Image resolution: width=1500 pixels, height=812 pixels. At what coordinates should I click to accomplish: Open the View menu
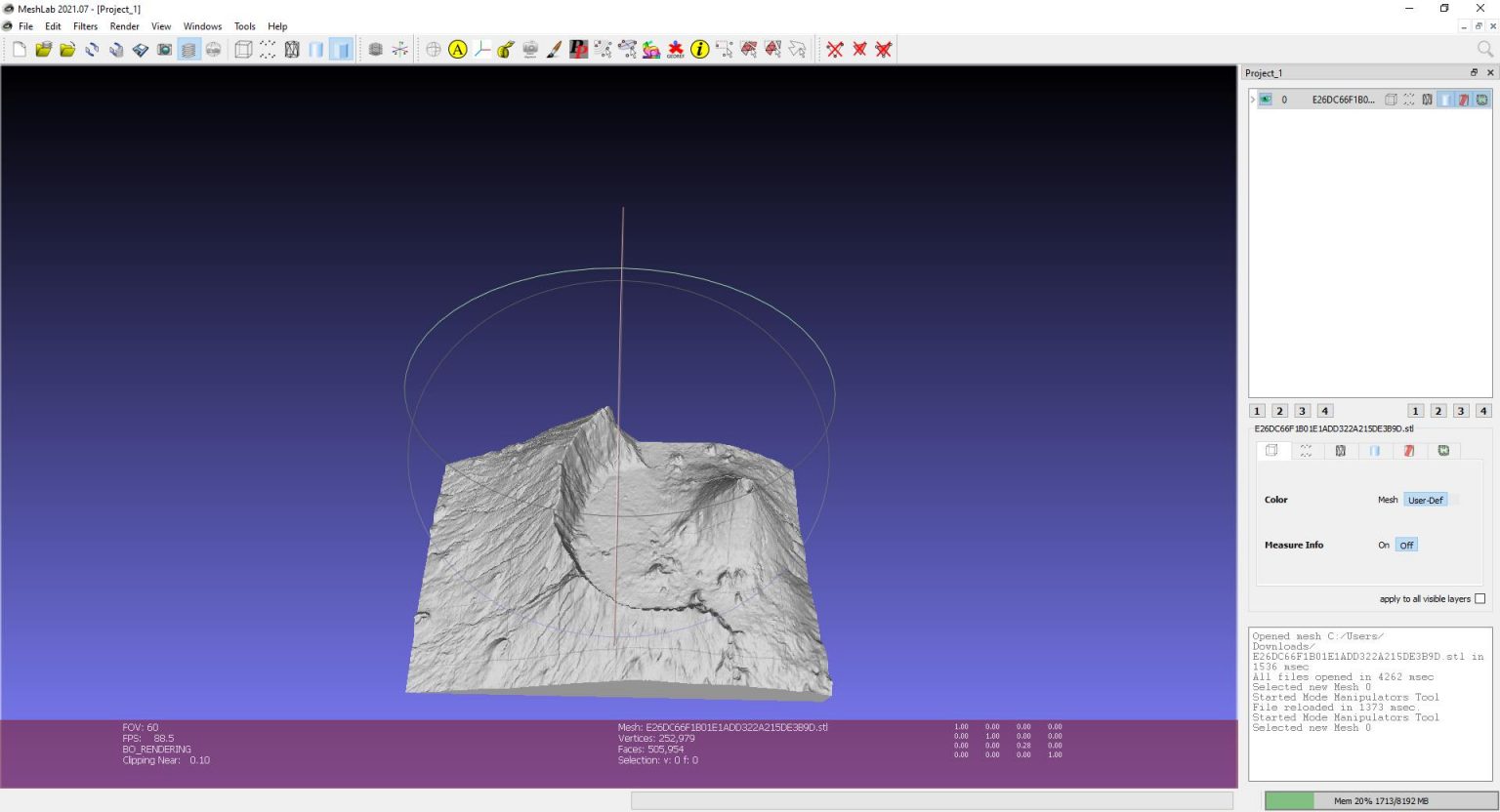coord(161,26)
